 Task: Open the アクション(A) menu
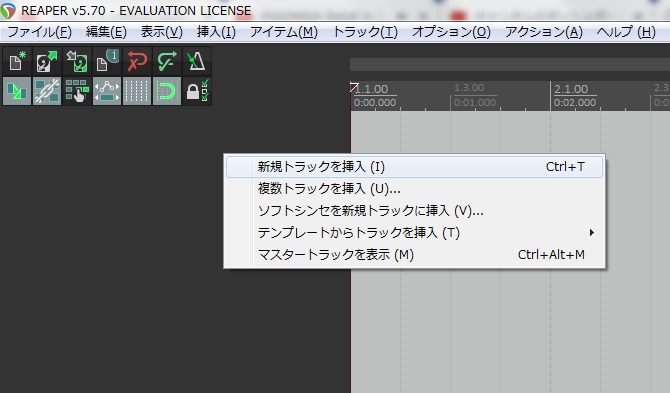click(544, 32)
